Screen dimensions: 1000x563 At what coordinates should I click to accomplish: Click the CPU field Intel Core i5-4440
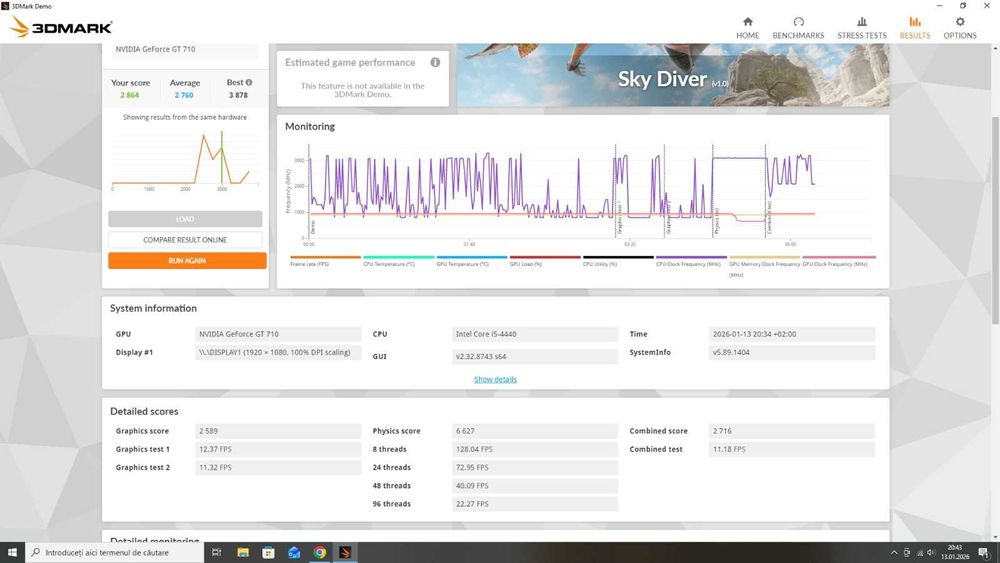click(x=535, y=334)
